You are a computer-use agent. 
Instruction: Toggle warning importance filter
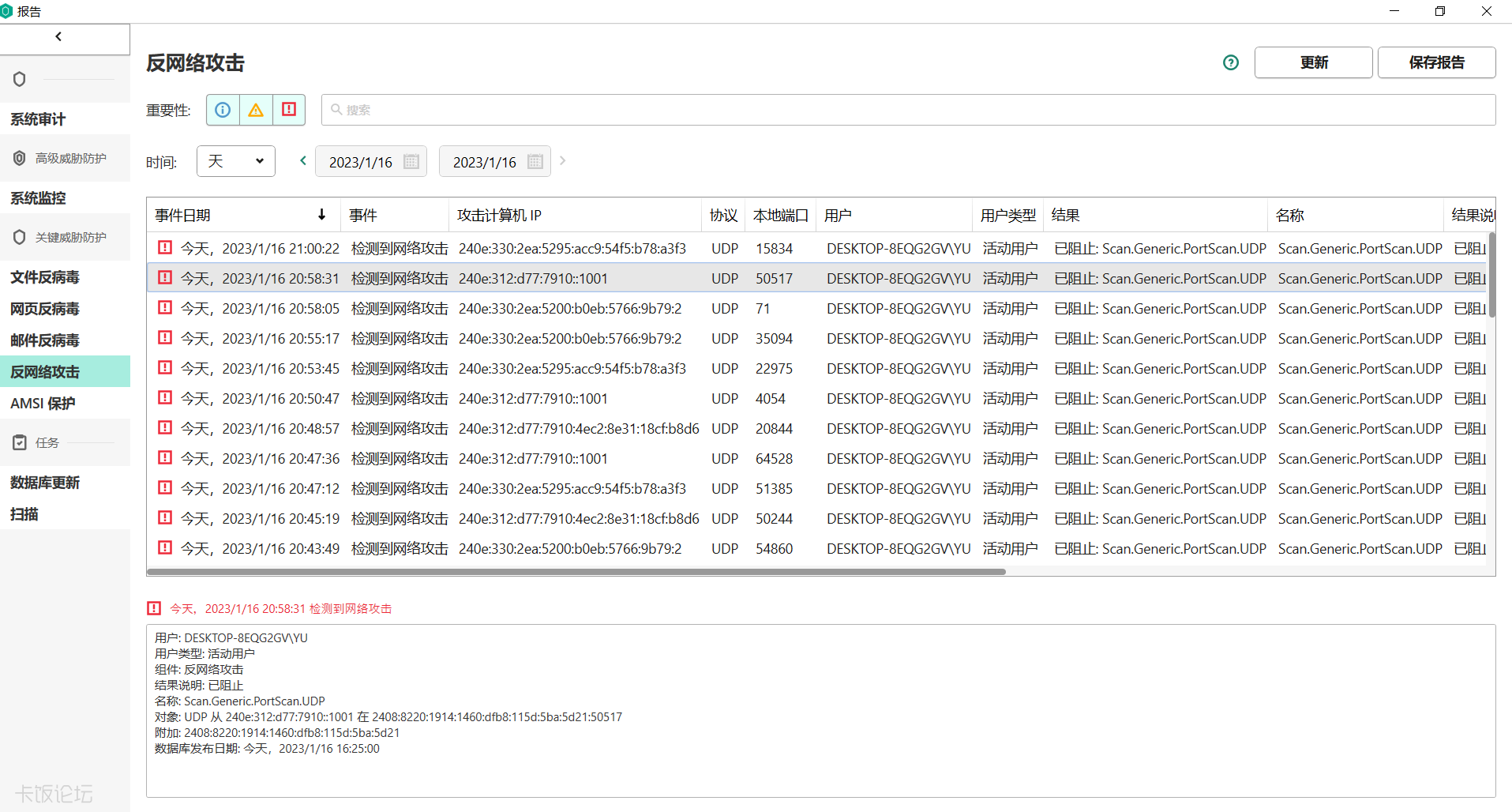(x=256, y=110)
